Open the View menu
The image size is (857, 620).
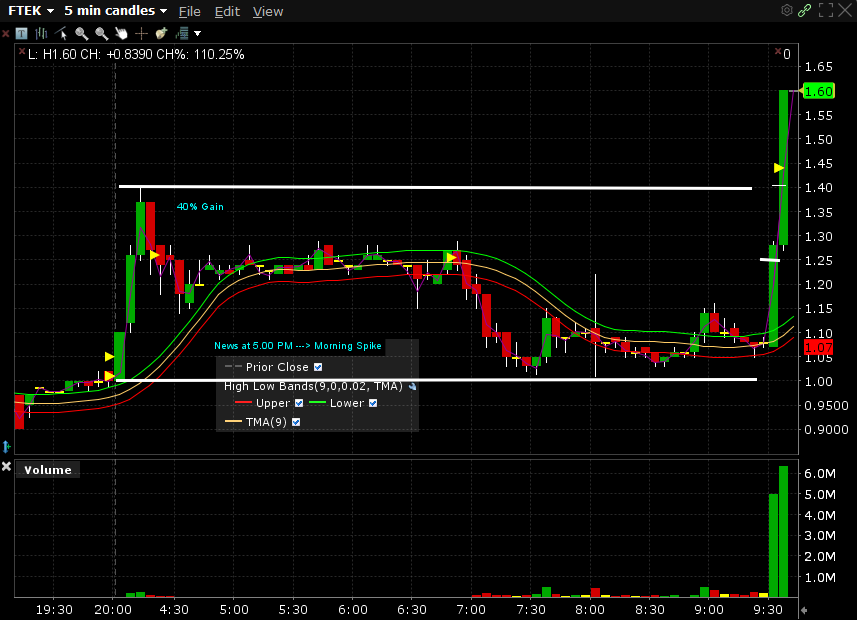pos(268,11)
